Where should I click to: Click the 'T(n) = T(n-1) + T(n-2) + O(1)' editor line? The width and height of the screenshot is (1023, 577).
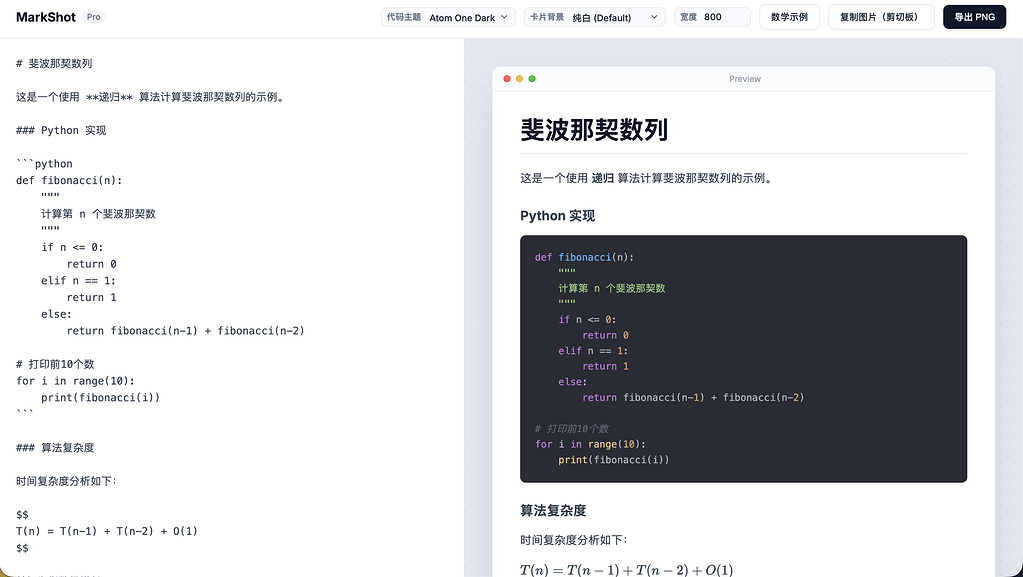[x=106, y=531]
